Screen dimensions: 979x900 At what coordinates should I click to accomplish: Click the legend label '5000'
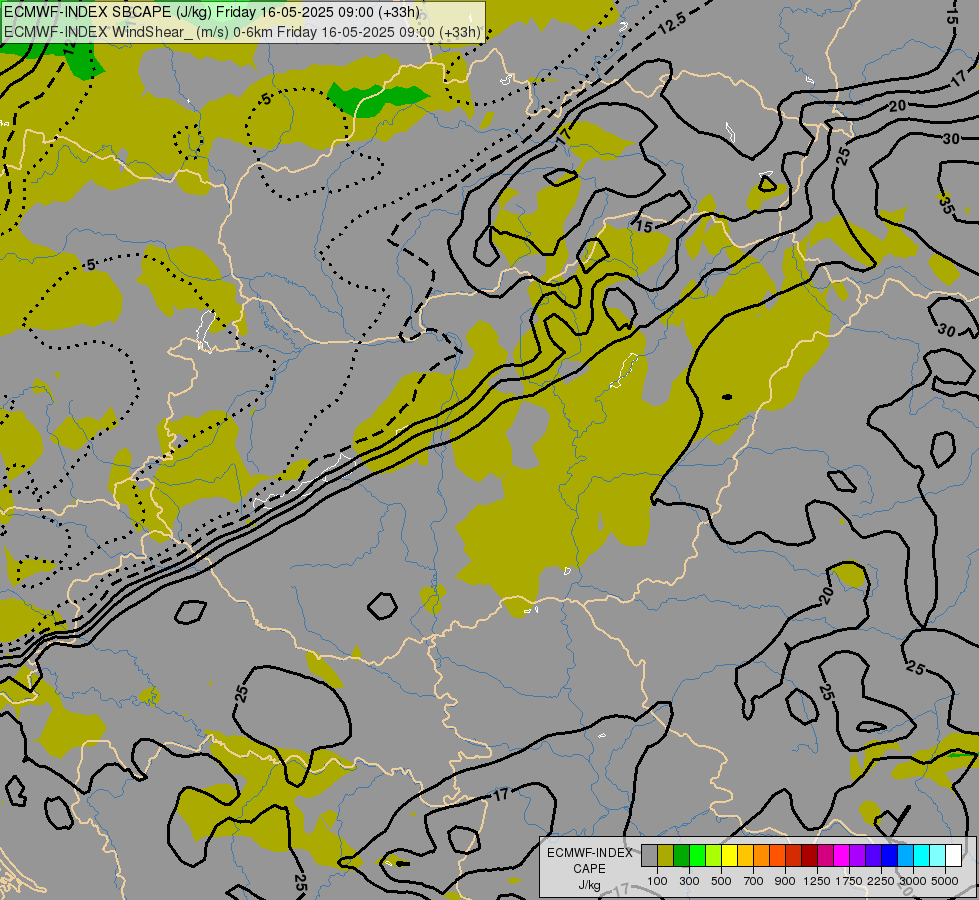coord(945,881)
